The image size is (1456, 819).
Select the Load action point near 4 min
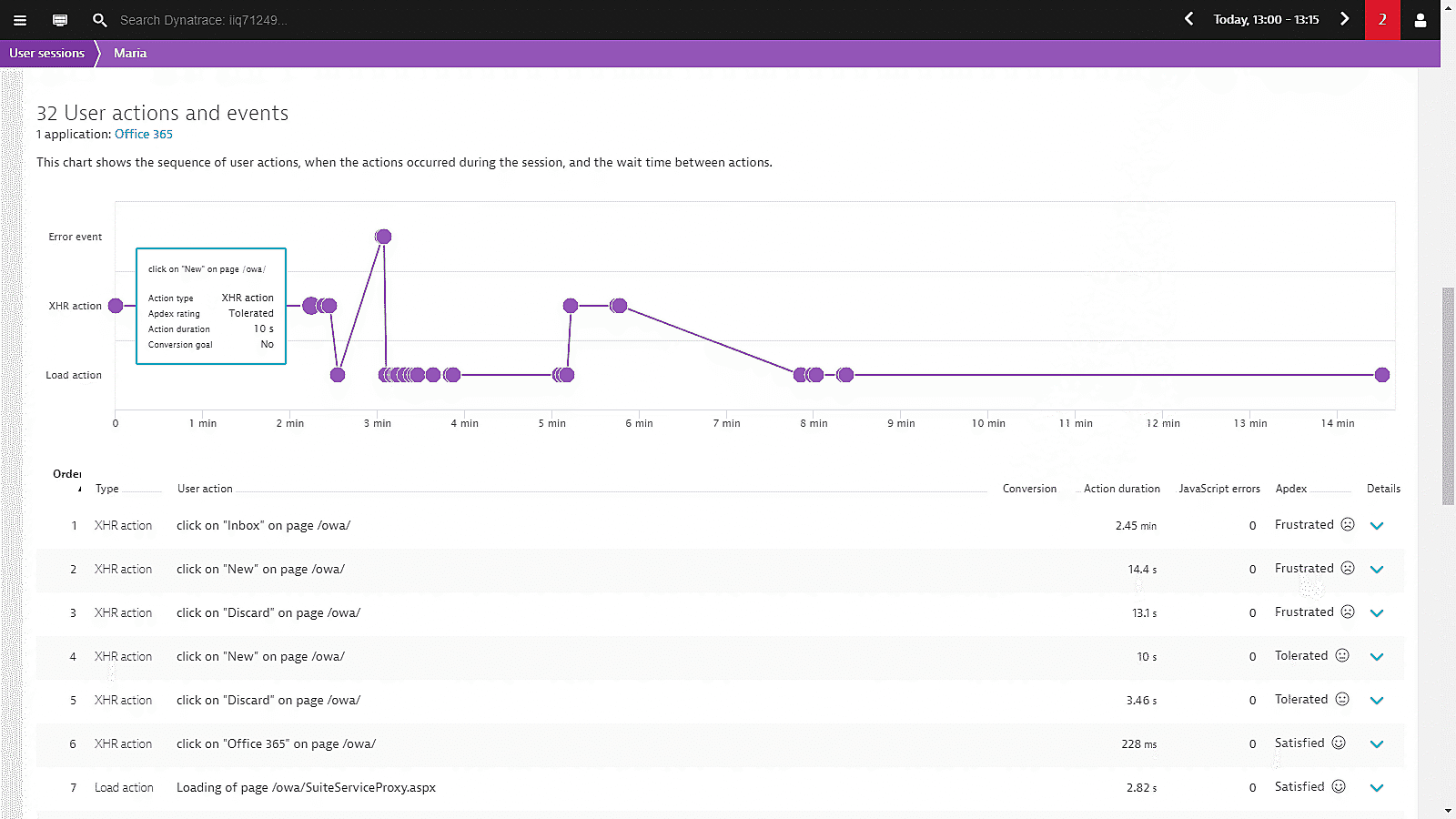click(x=452, y=375)
